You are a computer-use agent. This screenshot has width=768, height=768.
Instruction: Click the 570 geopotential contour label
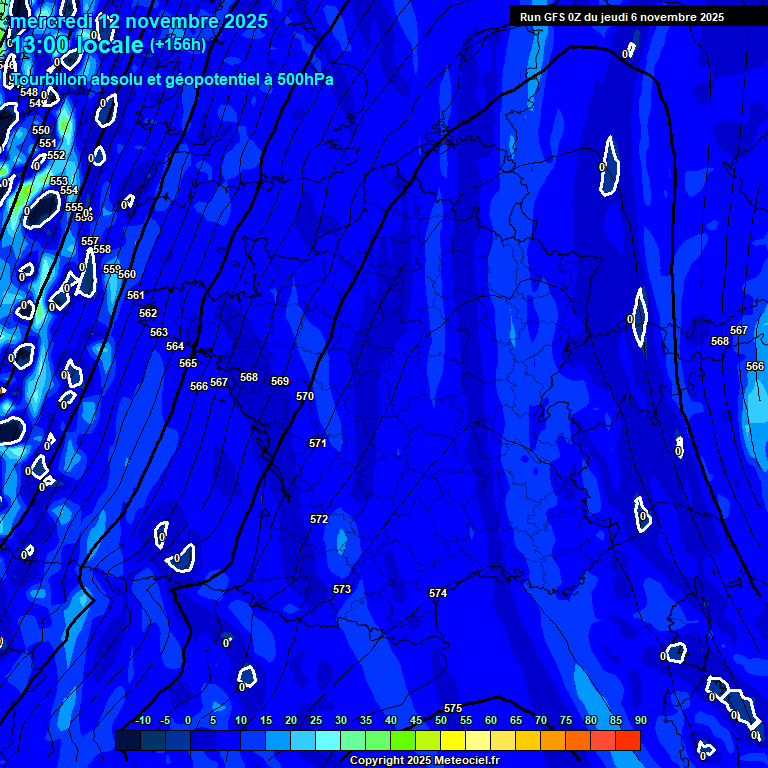[x=305, y=396]
